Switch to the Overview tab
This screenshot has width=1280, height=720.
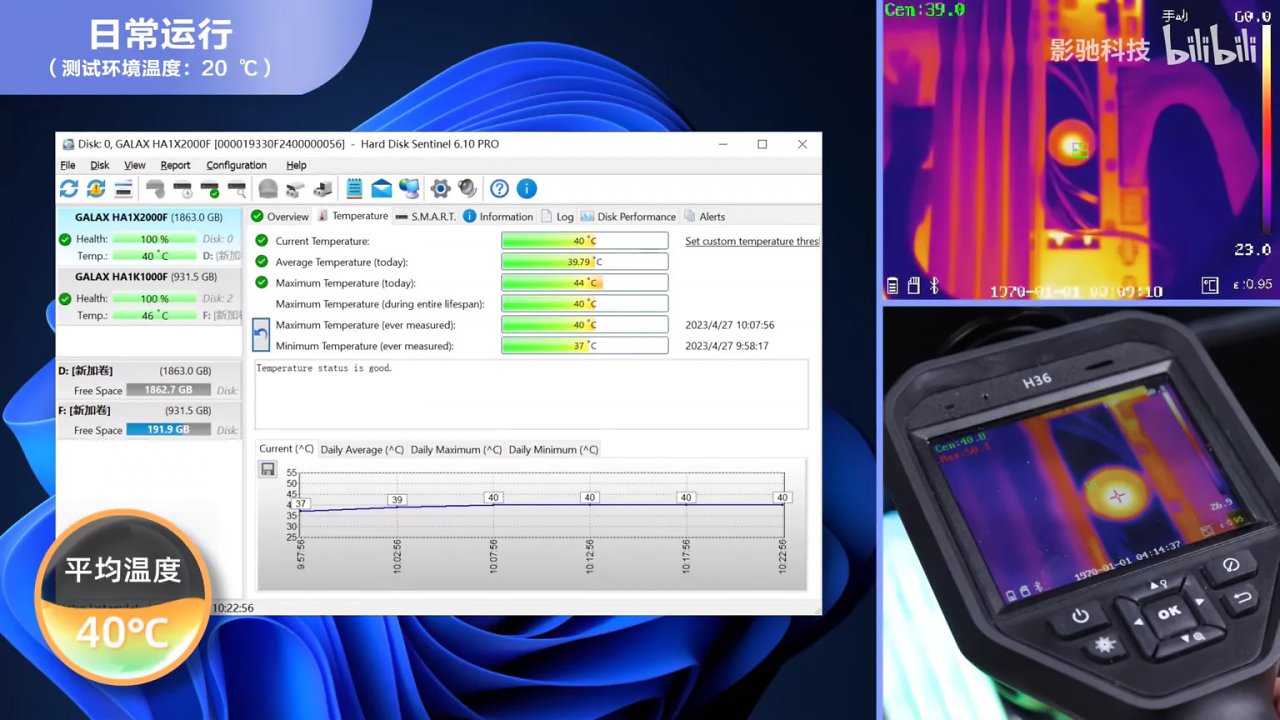tap(280, 216)
